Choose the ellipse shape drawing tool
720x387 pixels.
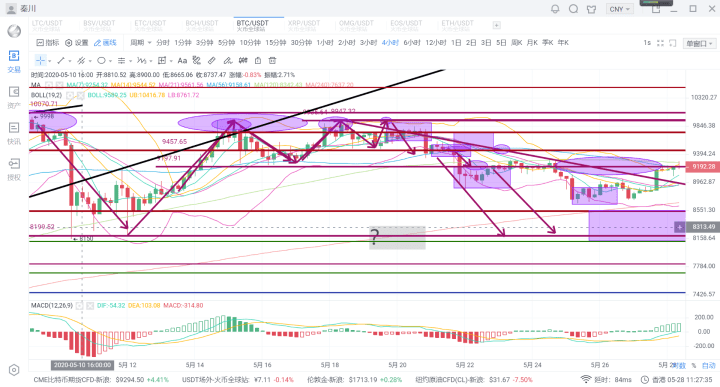point(101,61)
